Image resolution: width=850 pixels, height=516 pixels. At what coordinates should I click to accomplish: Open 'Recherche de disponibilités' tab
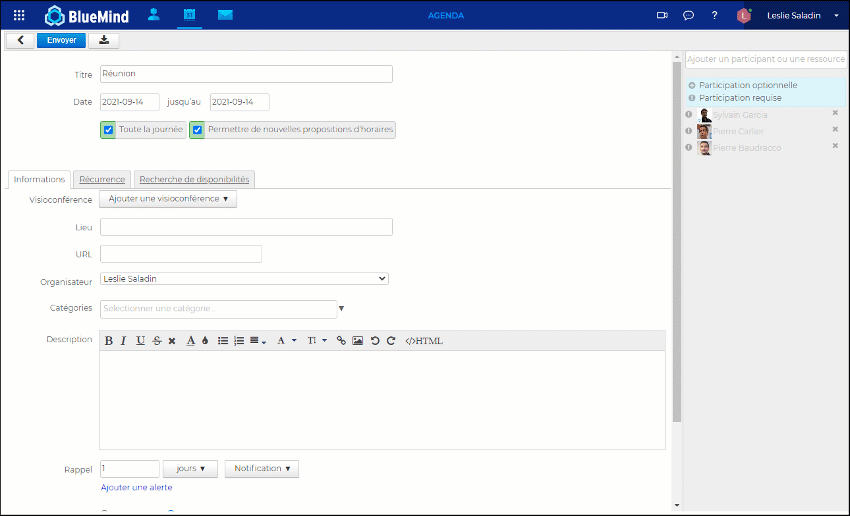[x=194, y=179]
